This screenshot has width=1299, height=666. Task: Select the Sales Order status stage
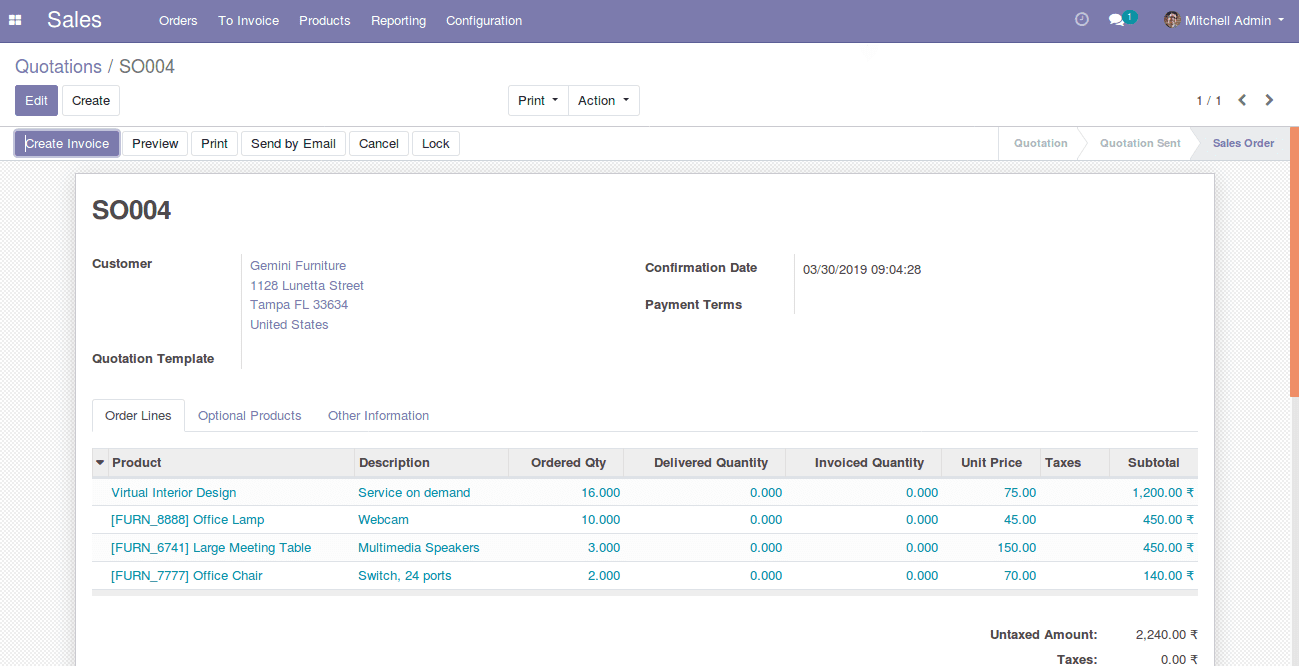point(1243,144)
